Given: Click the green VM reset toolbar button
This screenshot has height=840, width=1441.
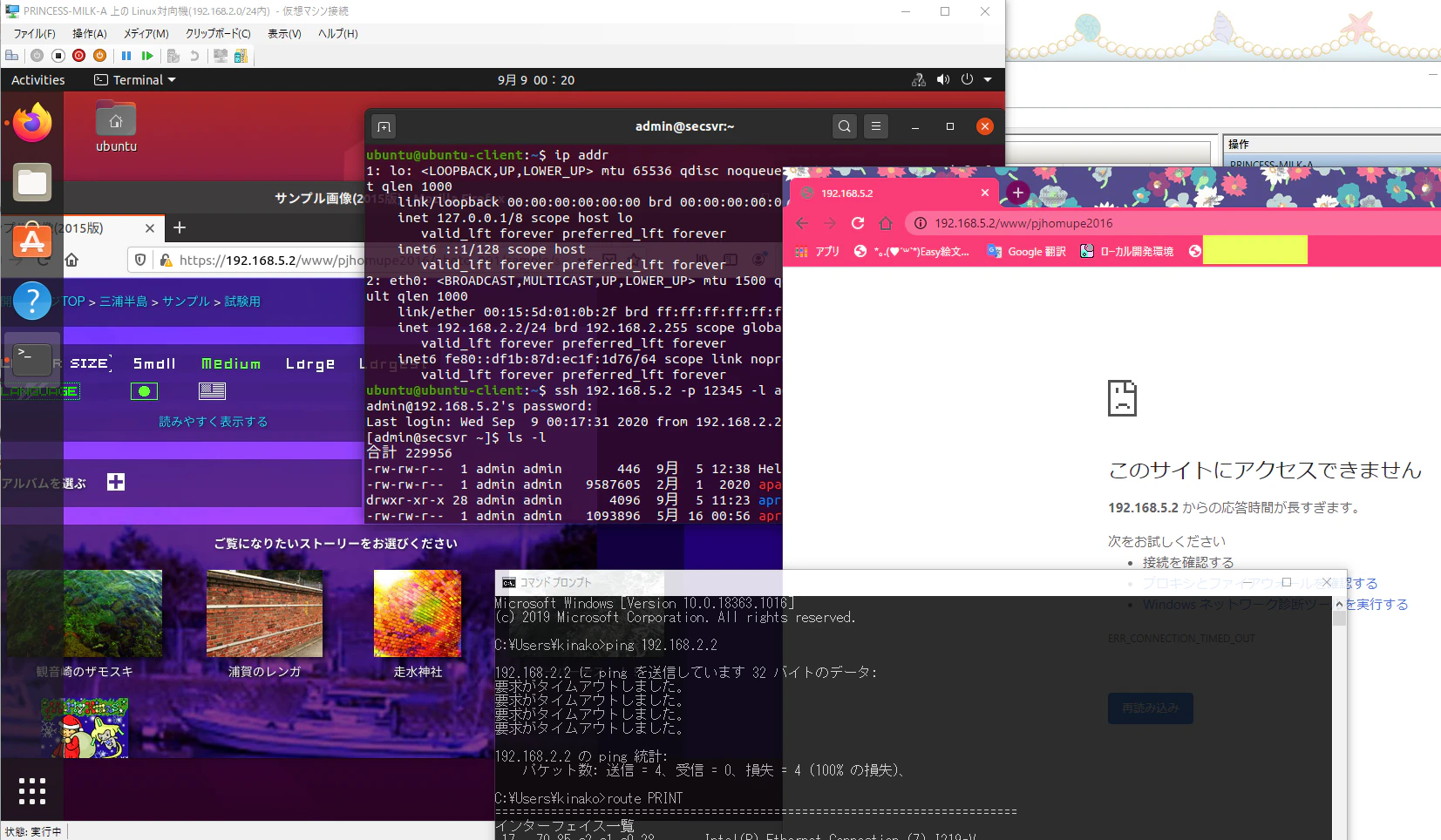Looking at the screenshot, I should click(147, 56).
